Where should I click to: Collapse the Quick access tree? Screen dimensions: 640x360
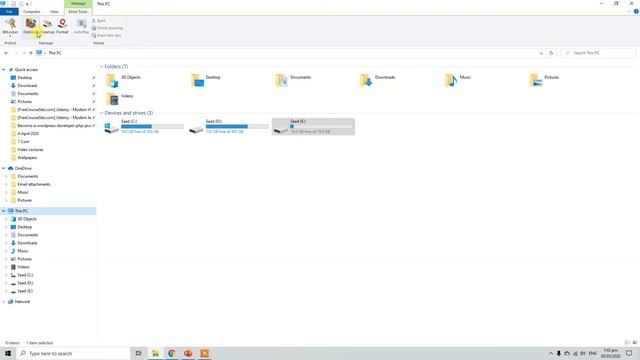4,70
